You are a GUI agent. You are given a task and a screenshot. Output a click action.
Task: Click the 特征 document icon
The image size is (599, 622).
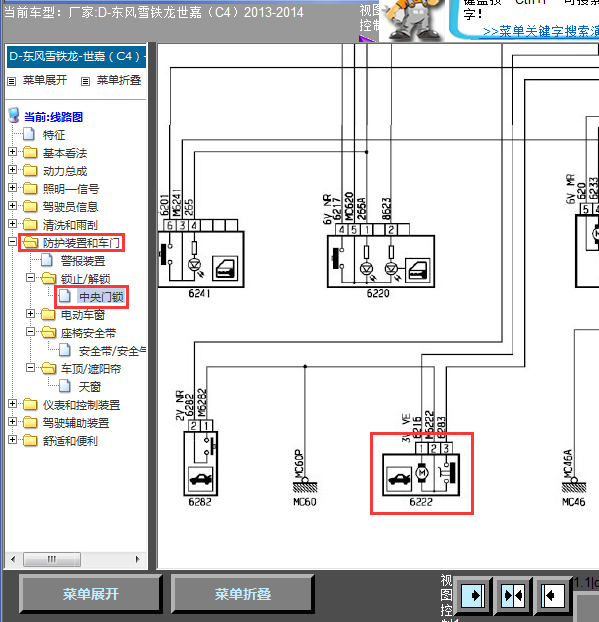(x=29, y=134)
